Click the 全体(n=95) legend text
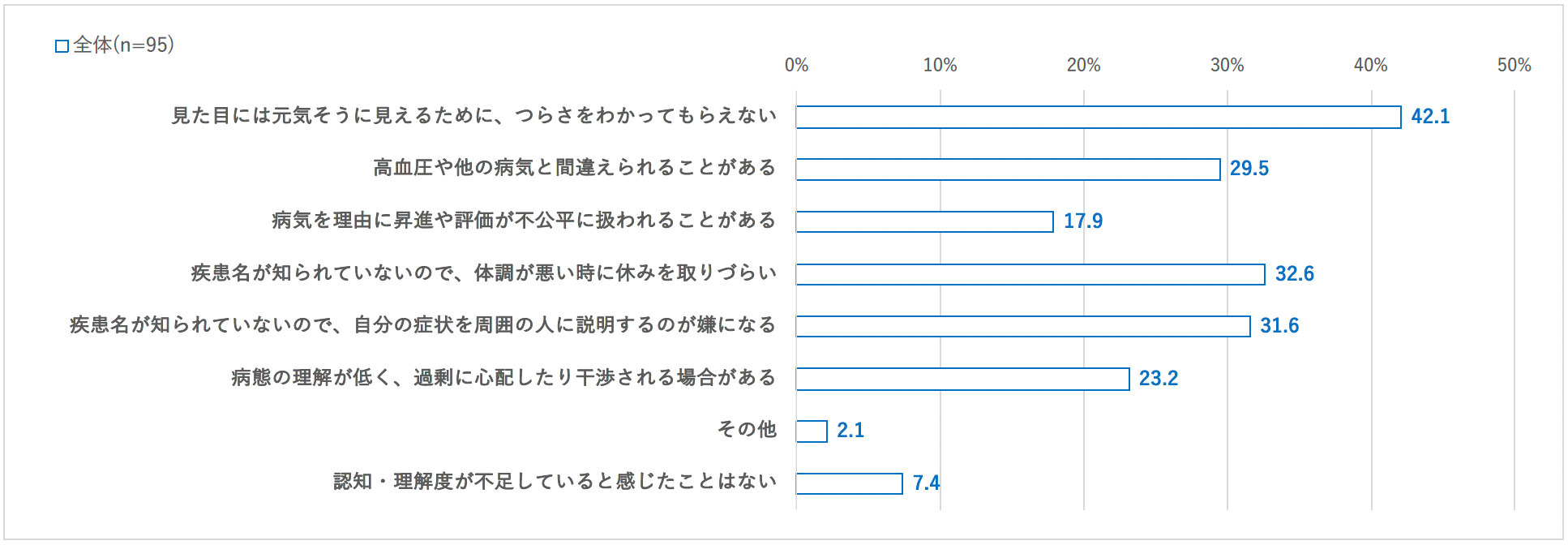1568x545 pixels. (x=123, y=45)
